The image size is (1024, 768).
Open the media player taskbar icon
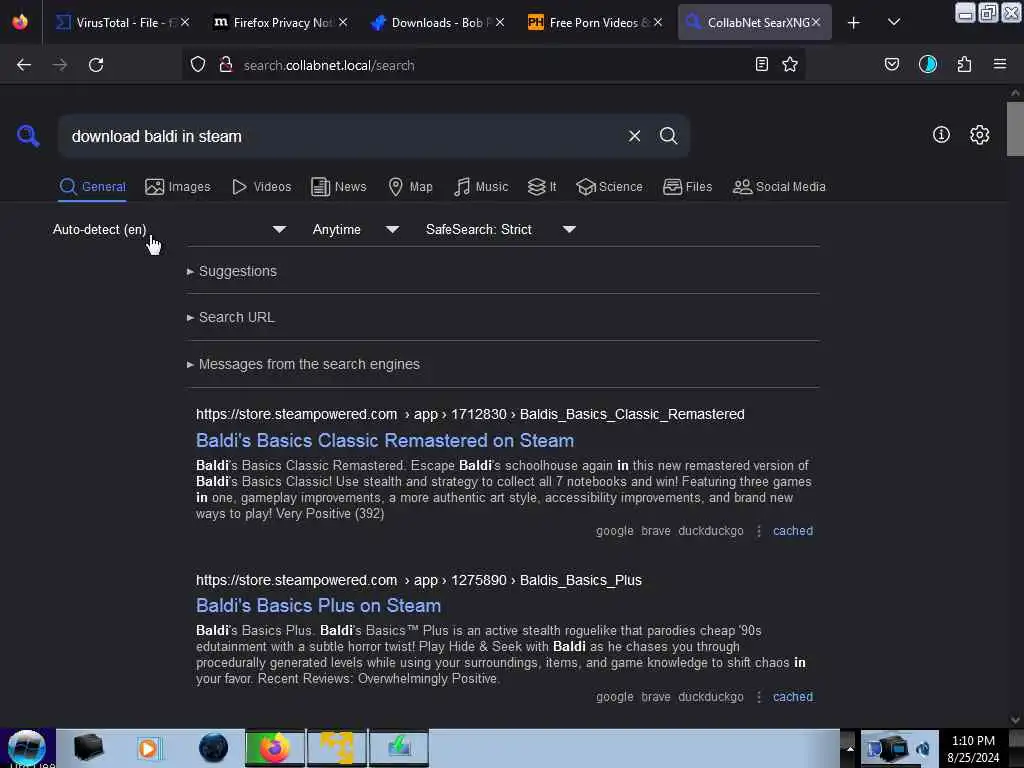tap(148, 748)
